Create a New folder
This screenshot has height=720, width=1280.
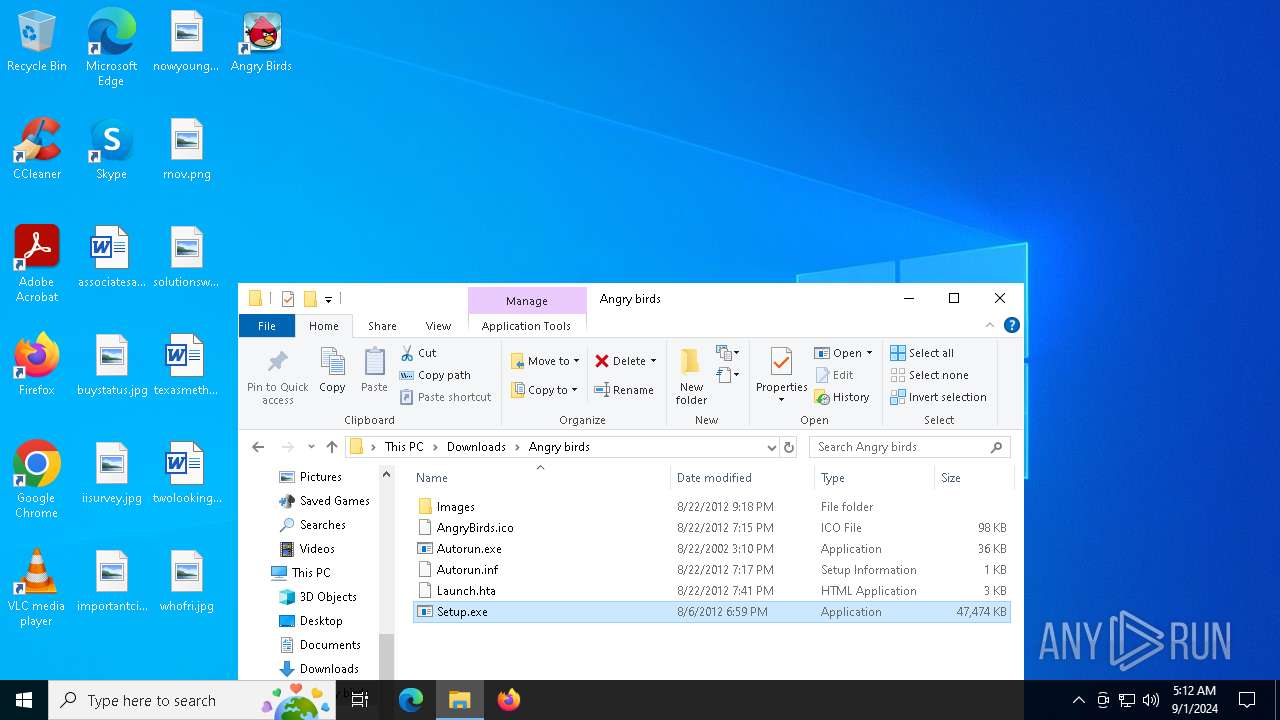[x=691, y=376]
